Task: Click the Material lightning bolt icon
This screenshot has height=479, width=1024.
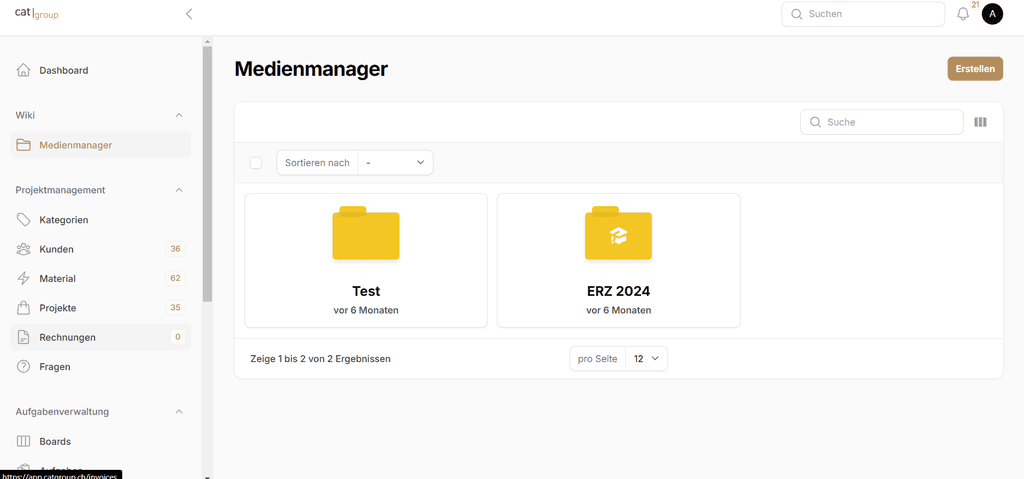Action: [24, 278]
